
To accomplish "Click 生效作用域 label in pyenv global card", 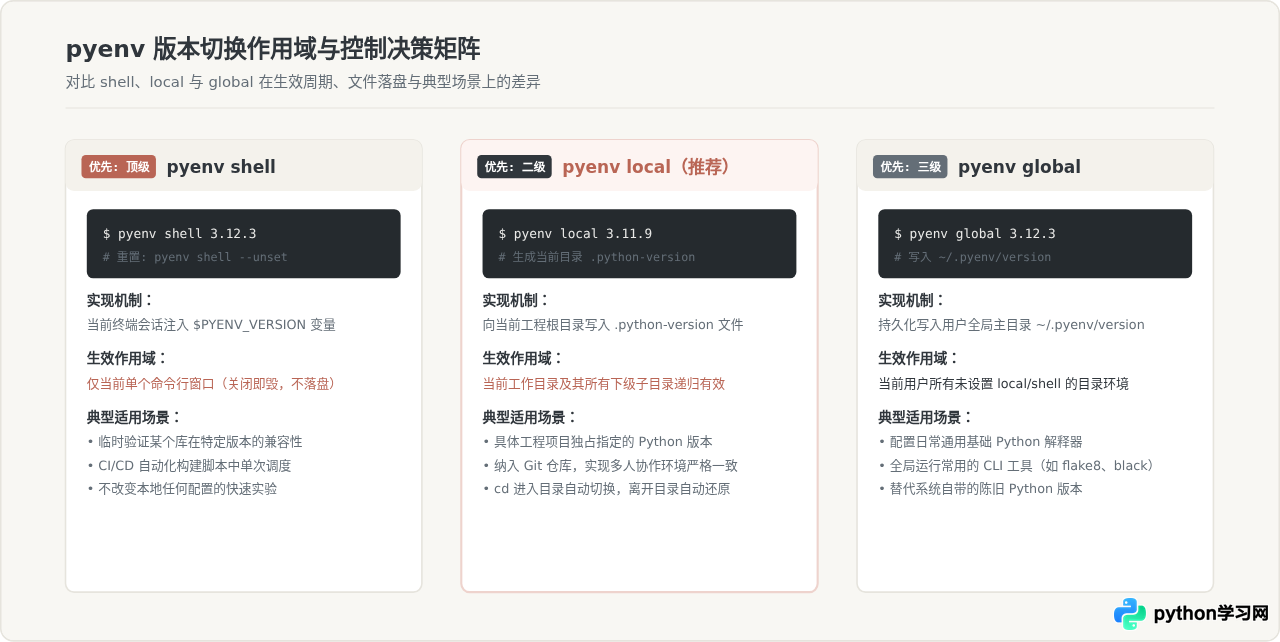I will (x=920, y=358).
